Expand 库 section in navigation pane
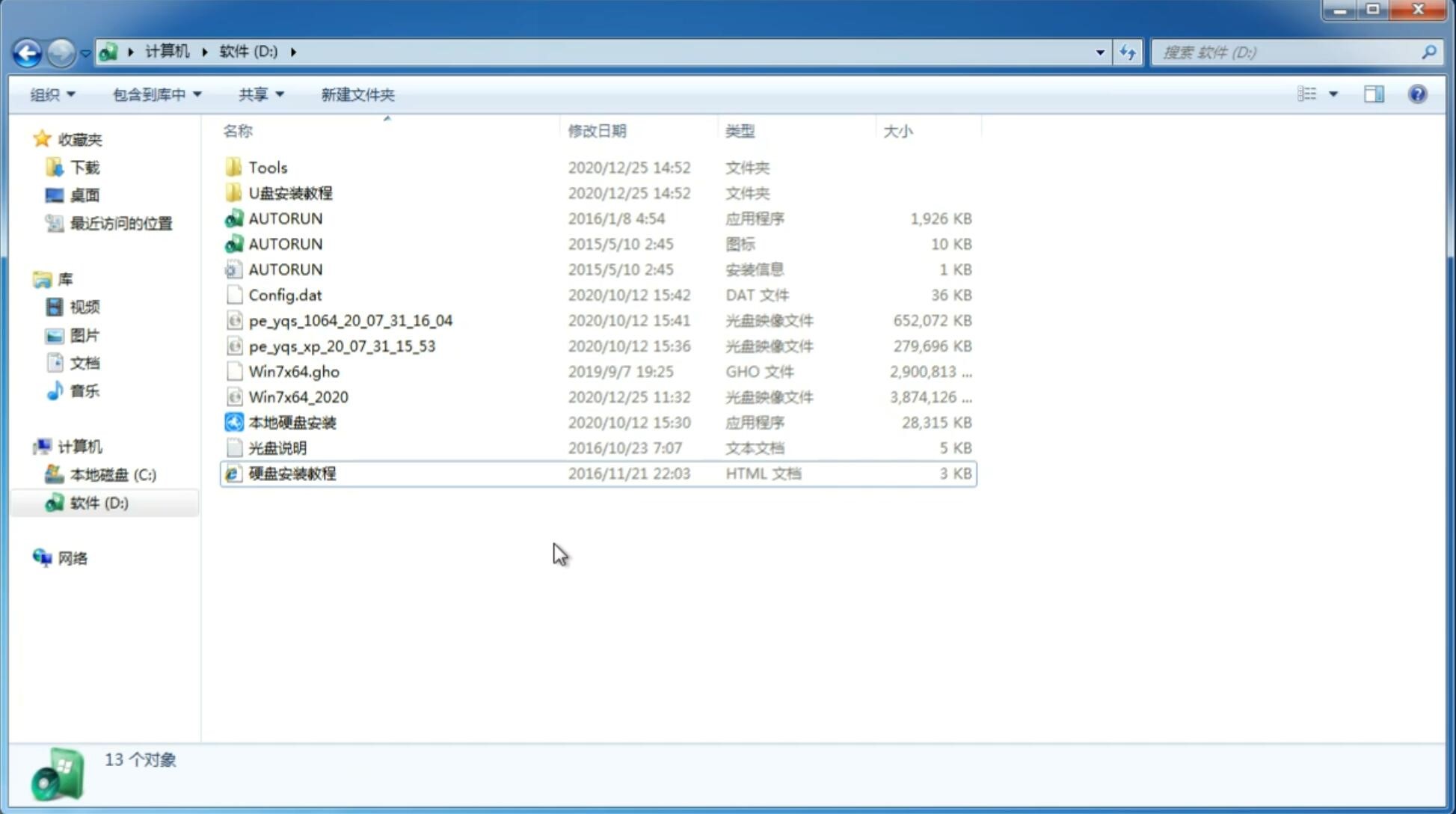1456x814 pixels. pos(26,278)
